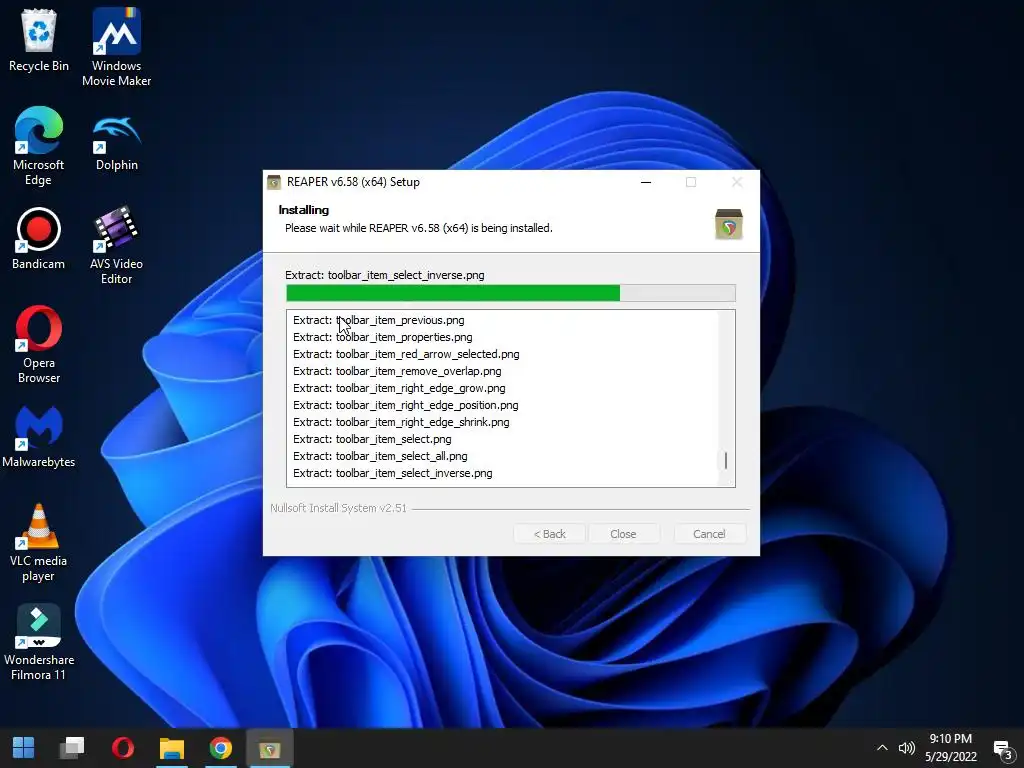Click the Extract status label above progress
This screenshot has width=1024, height=768.
[385, 275]
